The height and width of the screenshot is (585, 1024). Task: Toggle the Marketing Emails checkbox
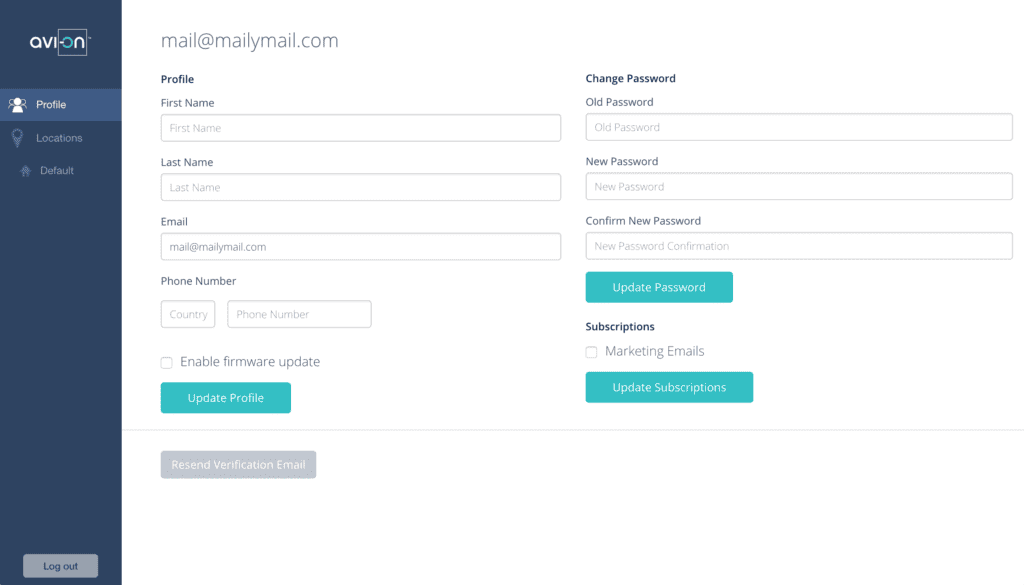point(592,352)
